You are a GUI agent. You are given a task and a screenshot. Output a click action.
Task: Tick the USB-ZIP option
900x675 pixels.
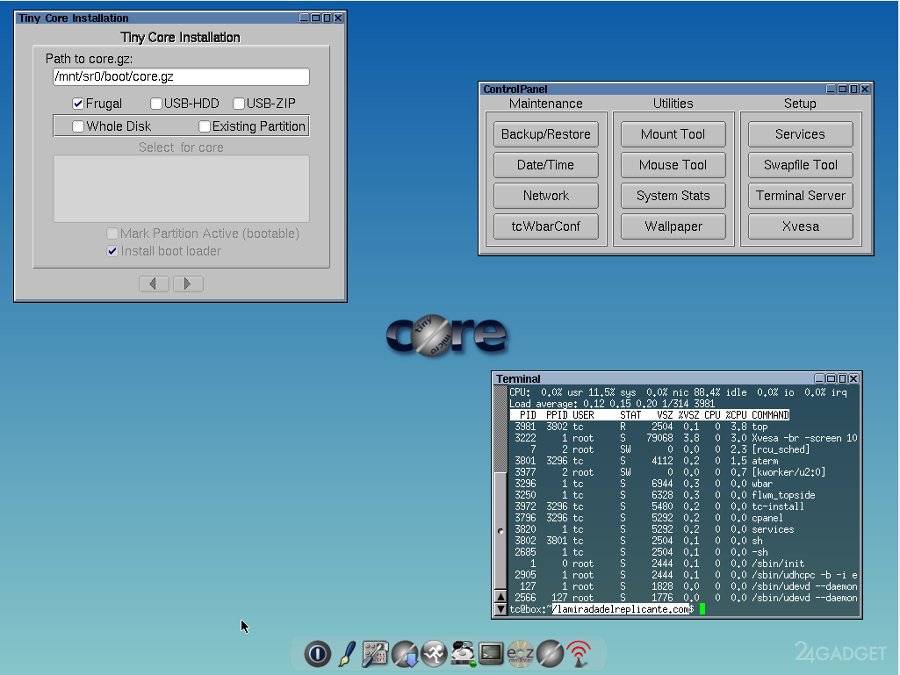tap(239, 103)
